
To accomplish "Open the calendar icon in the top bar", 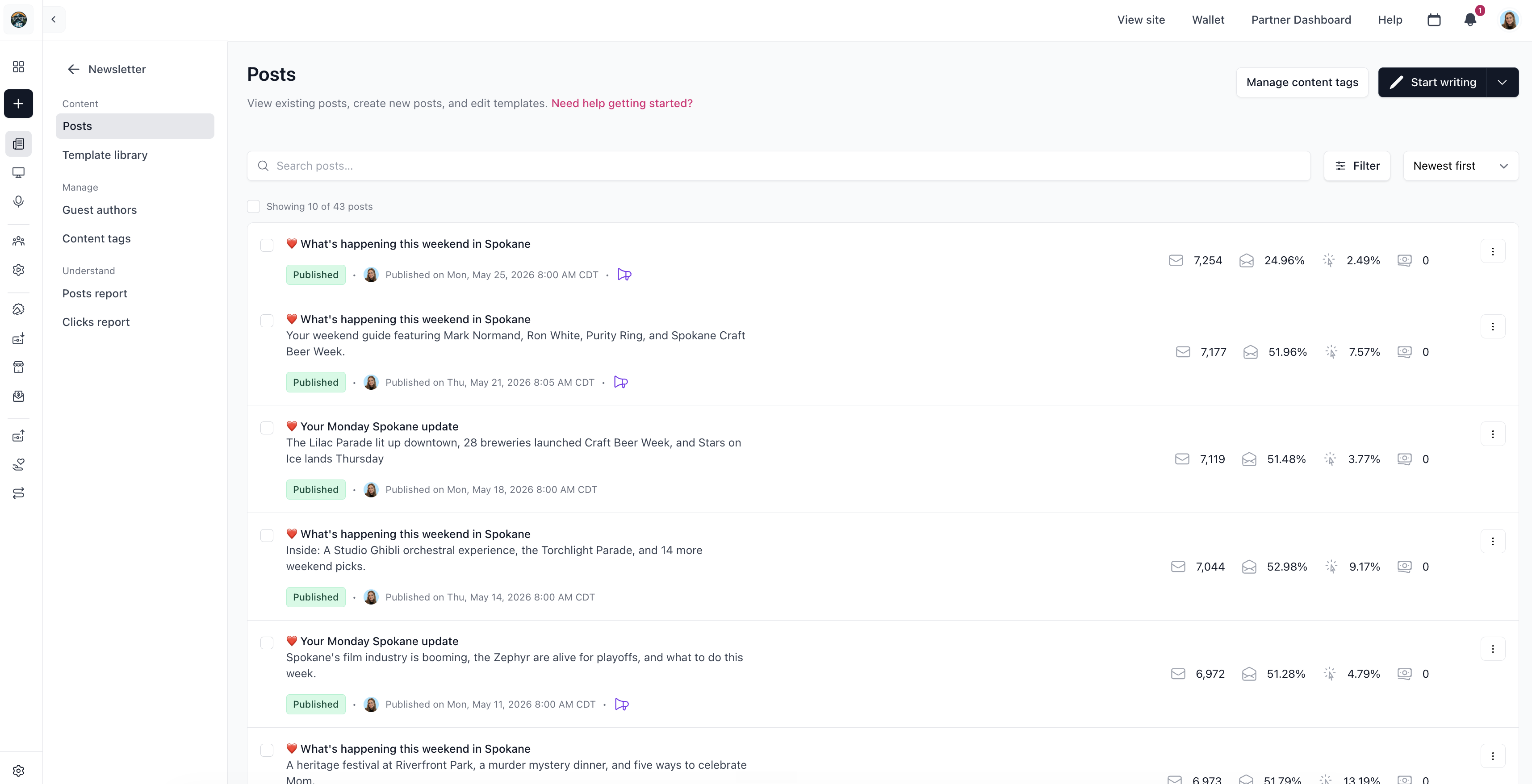I will (1434, 20).
